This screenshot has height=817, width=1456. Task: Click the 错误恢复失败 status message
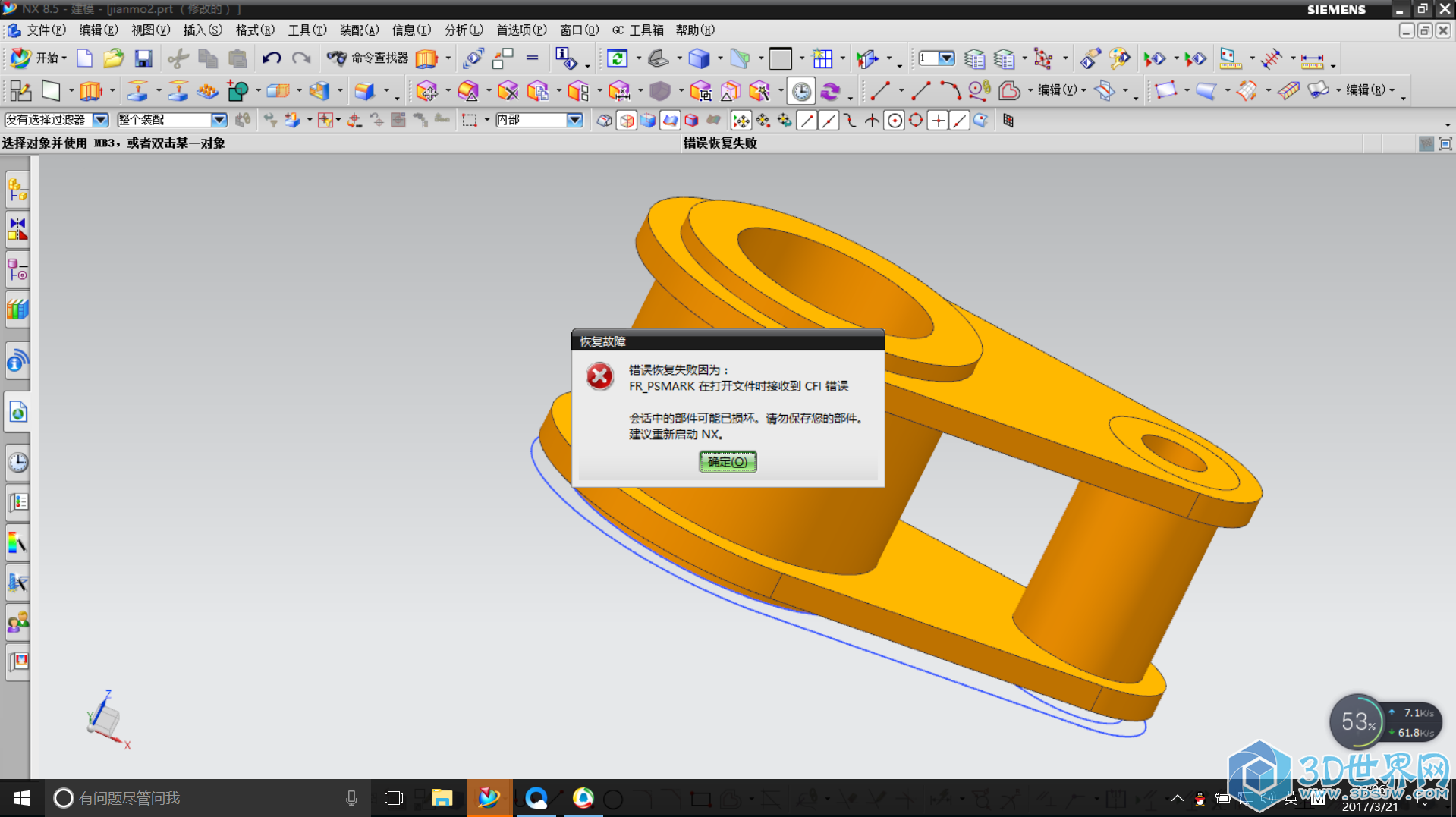(x=720, y=143)
